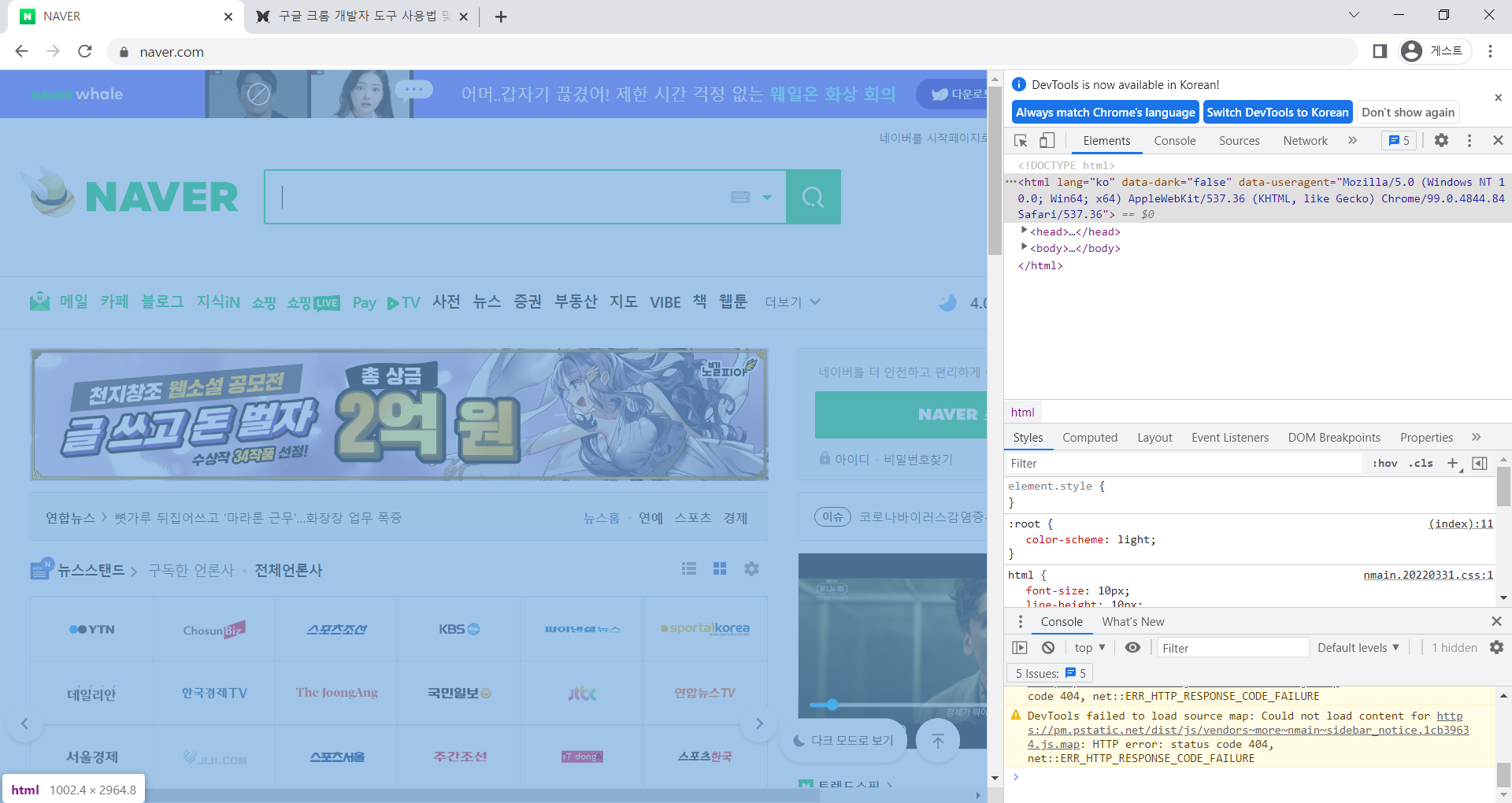Switch to the Elements tab
Viewport: 1512px width, 803px height.
click(x=1106, y=140)
